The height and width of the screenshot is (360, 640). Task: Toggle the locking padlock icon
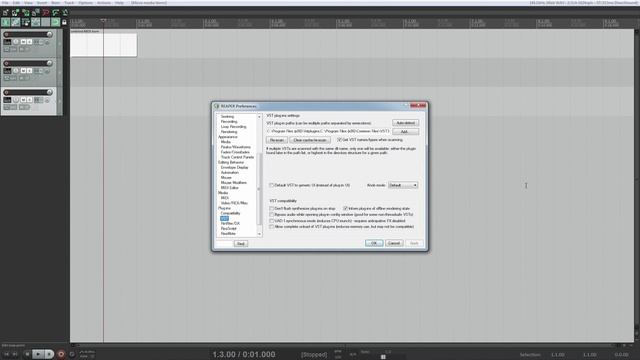(x=64, y=22)
